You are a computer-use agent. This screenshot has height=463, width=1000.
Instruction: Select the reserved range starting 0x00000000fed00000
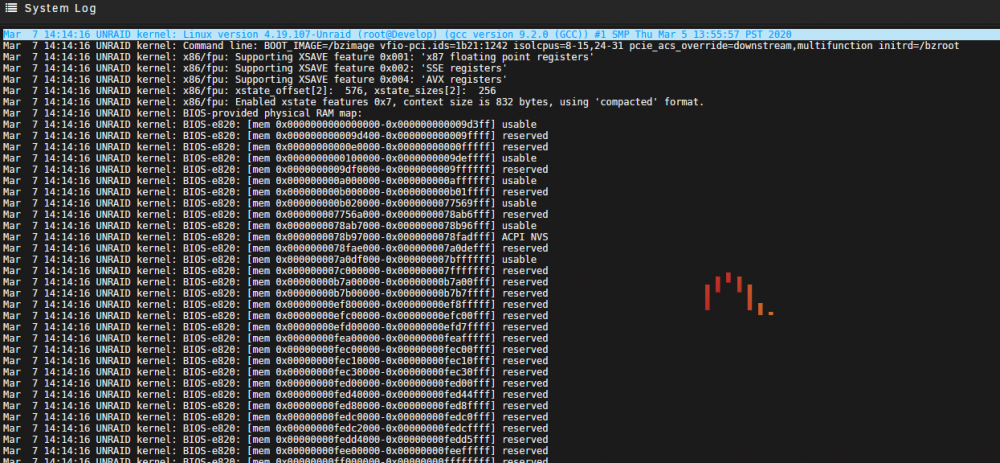(x=276, y=383)
